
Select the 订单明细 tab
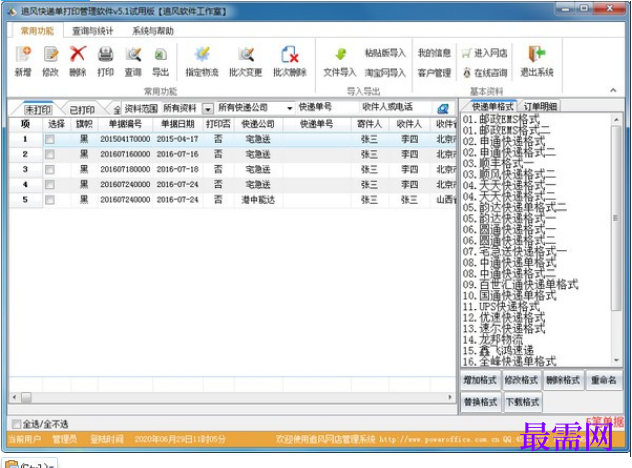(x=541, y=106)
